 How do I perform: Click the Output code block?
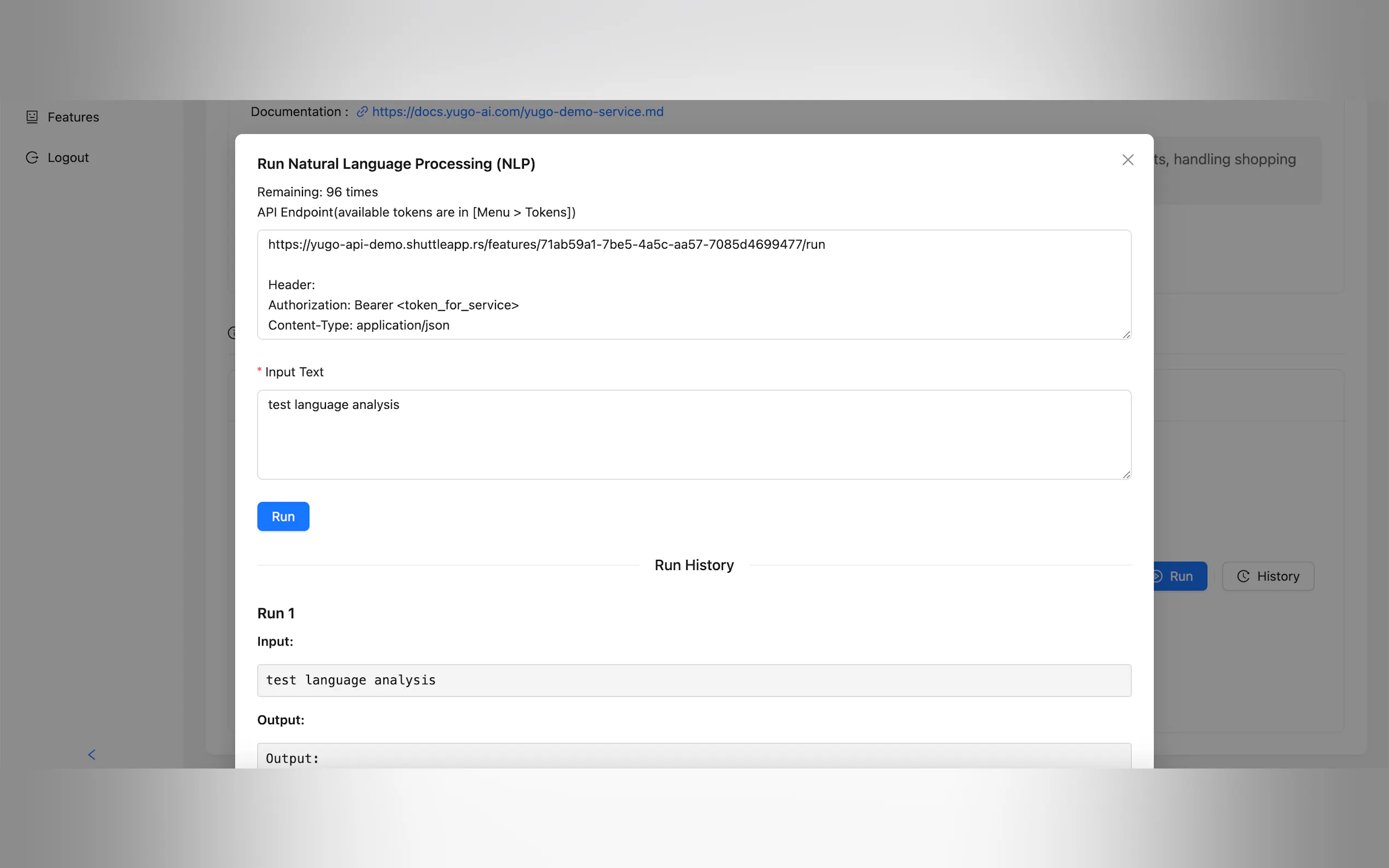coord(693,758)
